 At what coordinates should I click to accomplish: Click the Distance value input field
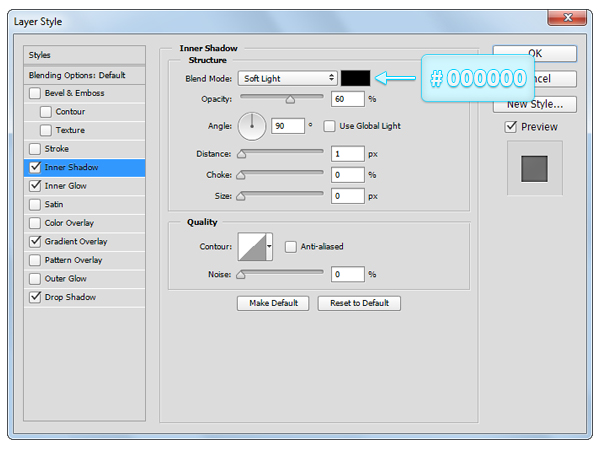(348, 154)
